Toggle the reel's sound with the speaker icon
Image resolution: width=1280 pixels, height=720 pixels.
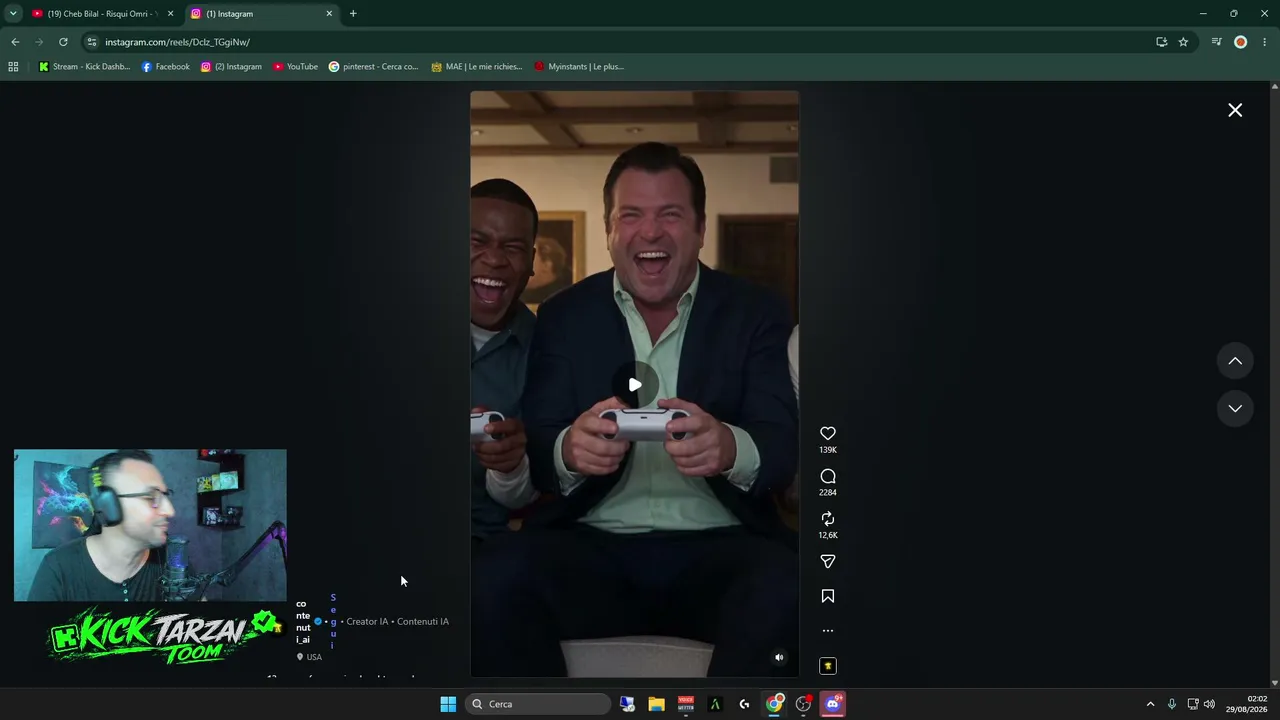(779, 657)
